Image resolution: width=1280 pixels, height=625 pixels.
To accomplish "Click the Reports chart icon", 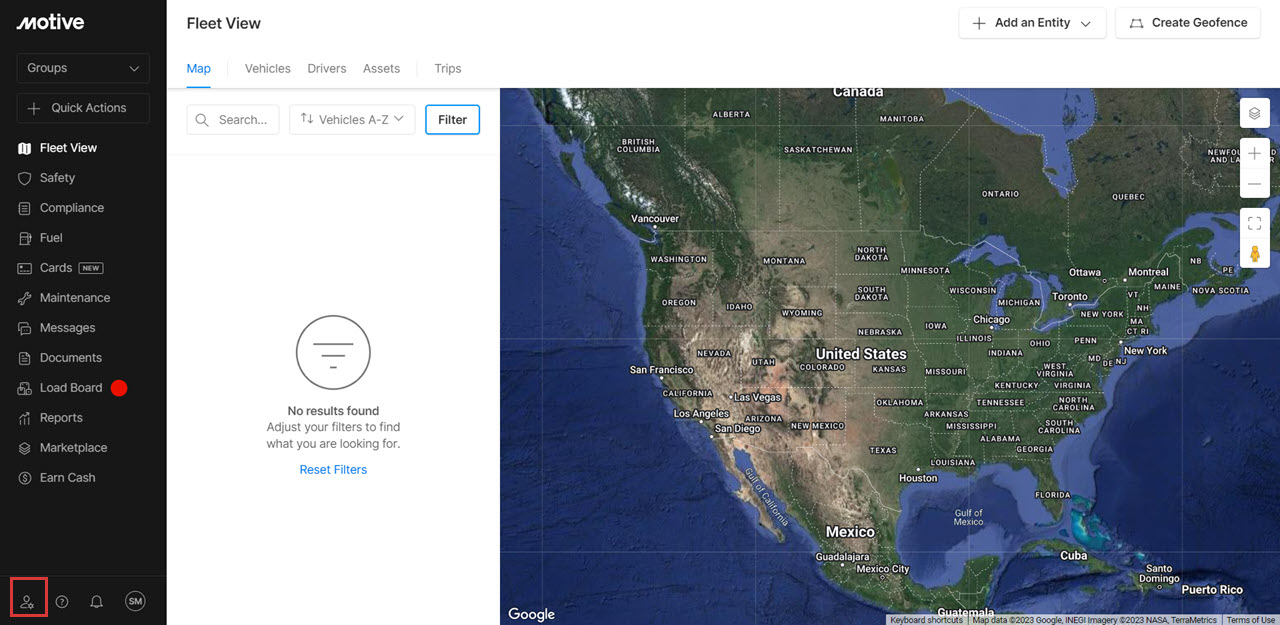I will click(x=25, y=418).
